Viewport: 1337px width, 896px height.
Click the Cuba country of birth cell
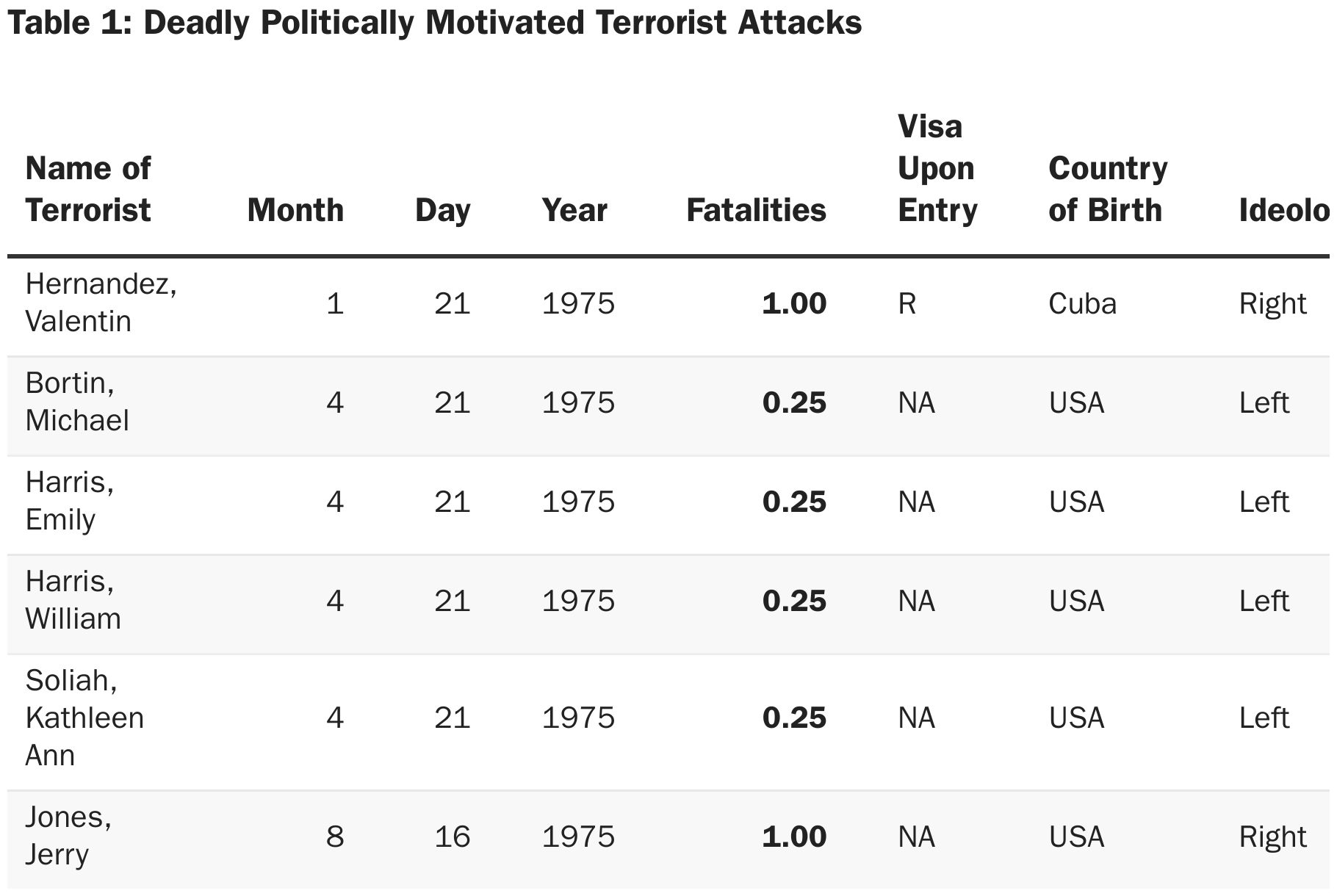tap(1082, 303)
